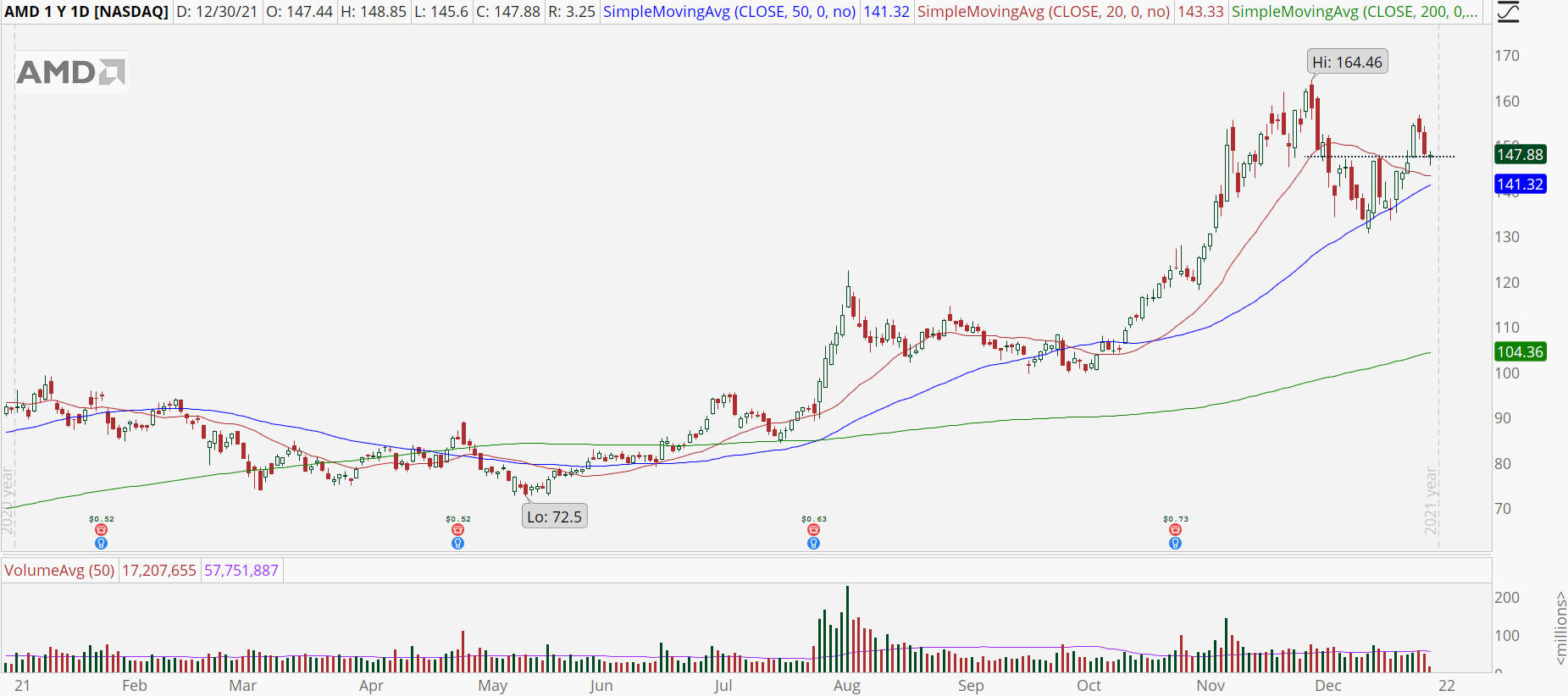
Task: Click the late-January blue lightbulb icon
Action: [102, 544]
